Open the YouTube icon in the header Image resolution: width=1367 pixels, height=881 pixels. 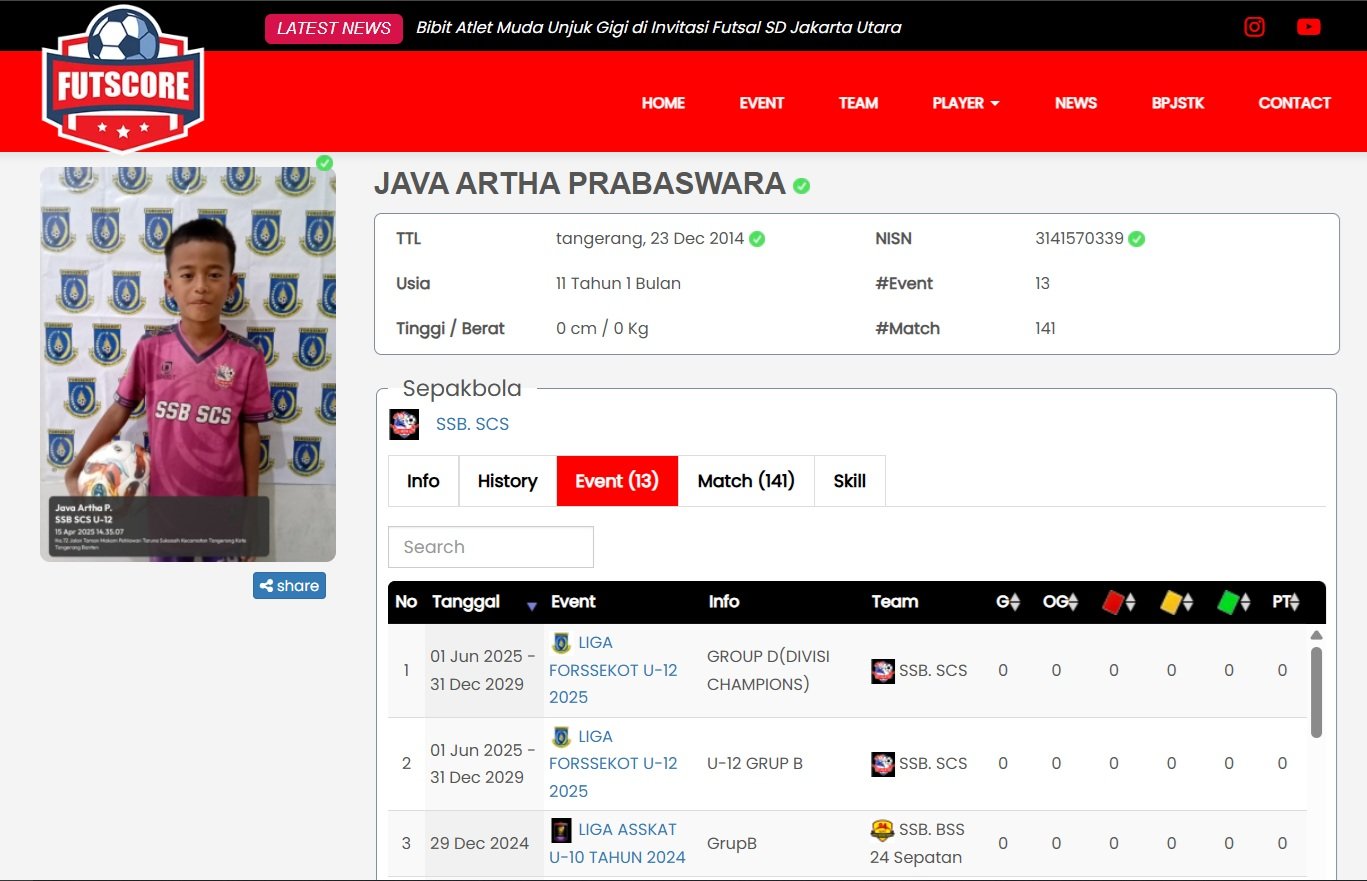click(1308, 27)
